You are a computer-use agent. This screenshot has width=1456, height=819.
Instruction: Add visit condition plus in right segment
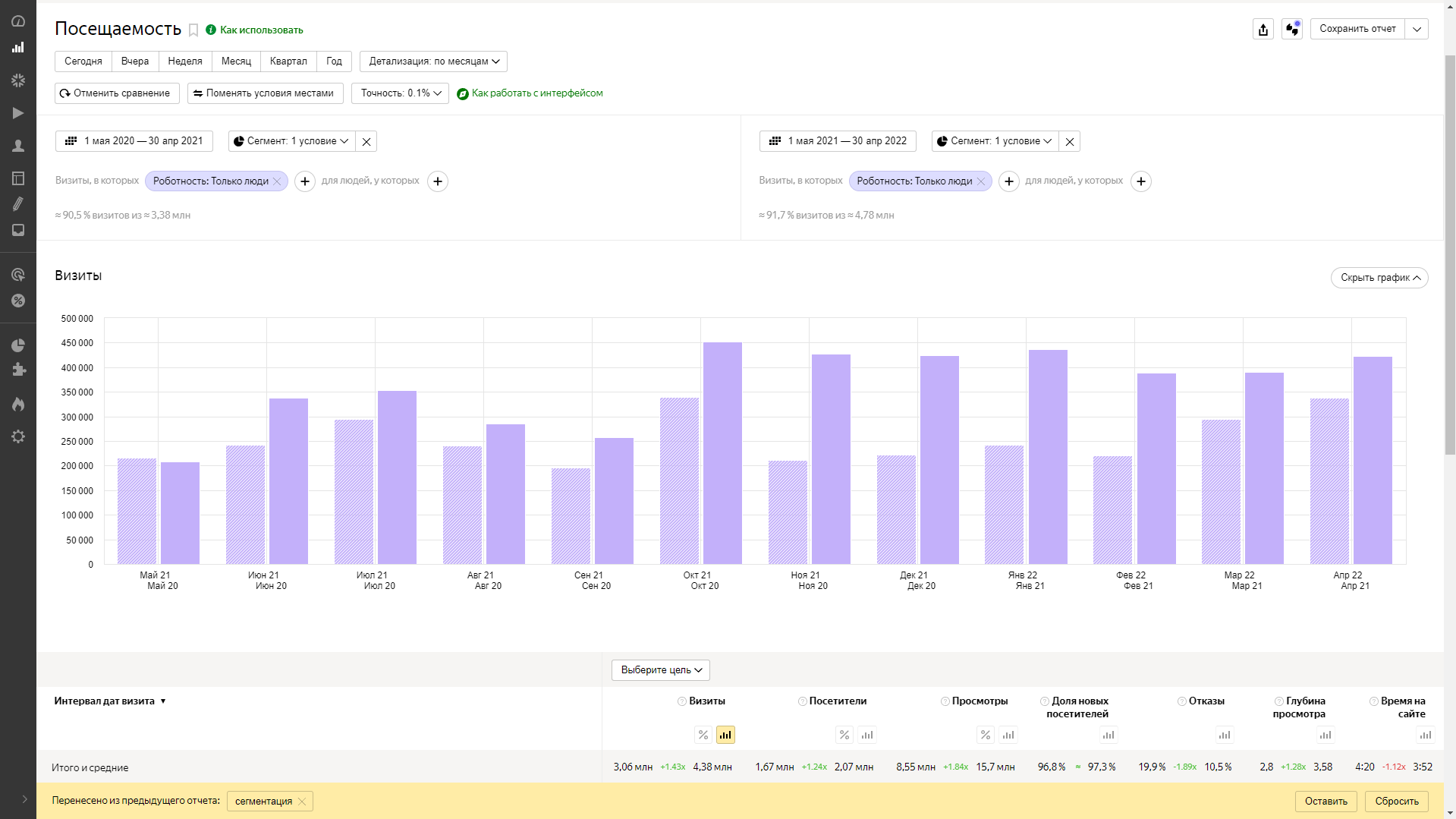point(1009,181)
